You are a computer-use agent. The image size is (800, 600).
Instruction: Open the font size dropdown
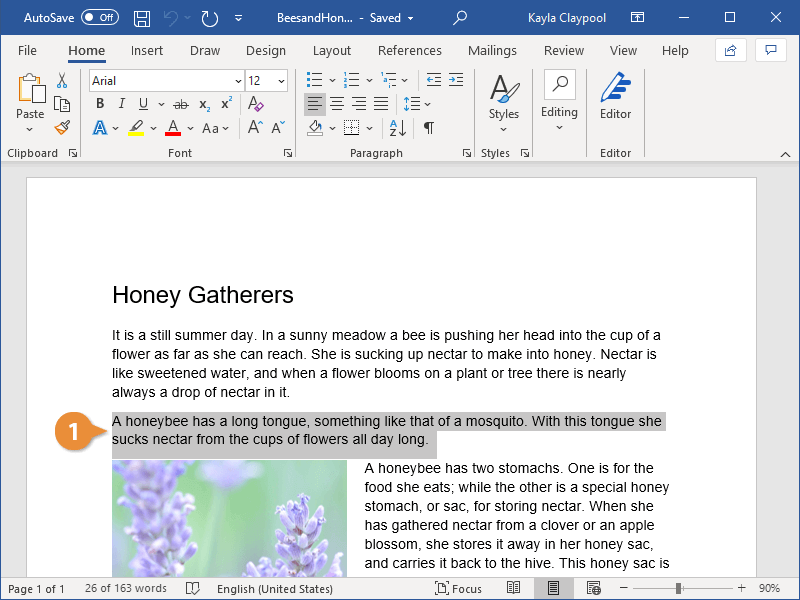pyautogui.click(x=281, y=81)
